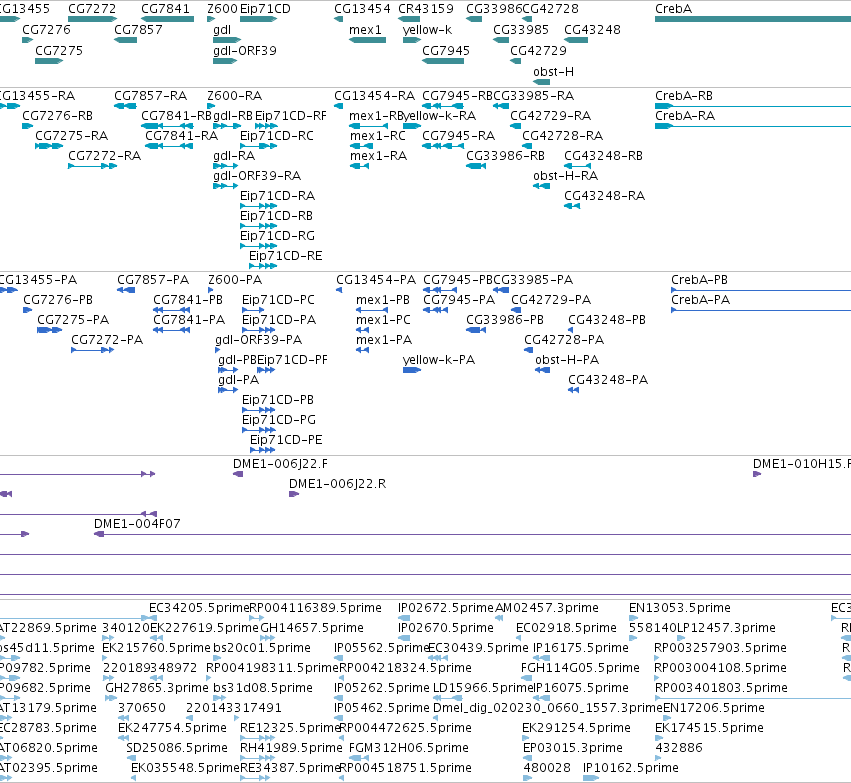Select the EN13053.5prime EST label

coord(680,608)
